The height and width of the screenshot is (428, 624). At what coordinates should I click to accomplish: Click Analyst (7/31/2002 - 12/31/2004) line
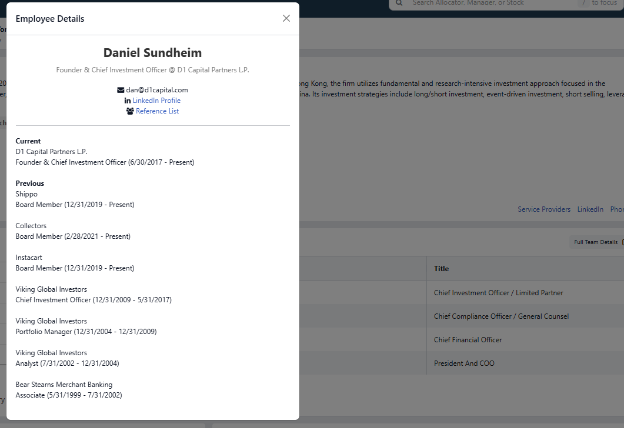point(67,363)
